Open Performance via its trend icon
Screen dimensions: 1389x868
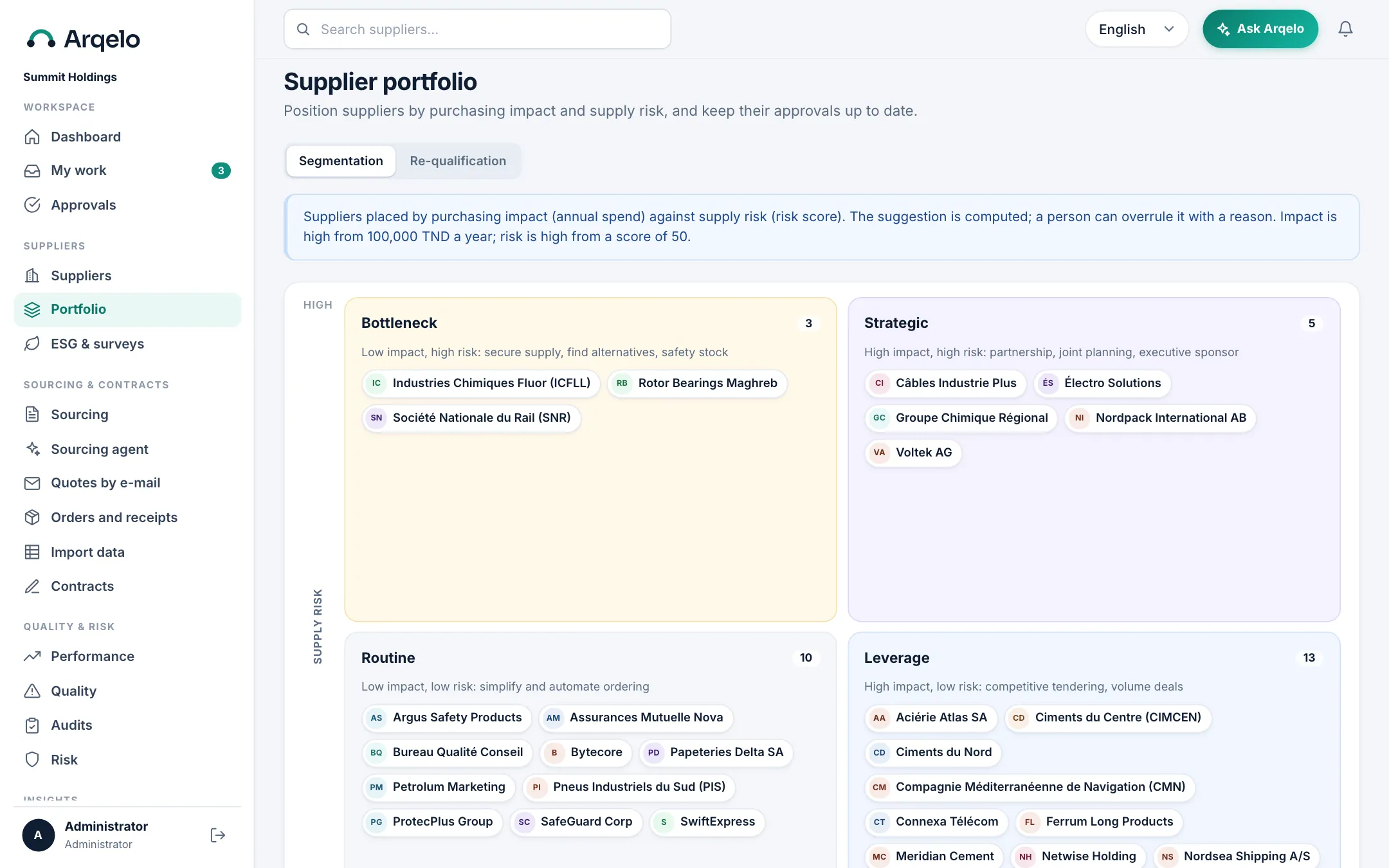tap(32, 656)
